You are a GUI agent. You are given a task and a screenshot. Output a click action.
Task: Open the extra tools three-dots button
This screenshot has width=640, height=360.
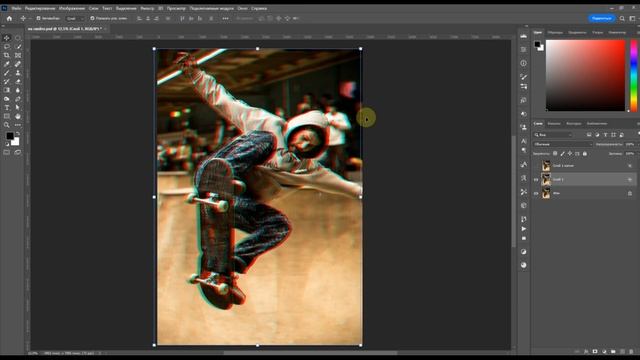[18, 125]
